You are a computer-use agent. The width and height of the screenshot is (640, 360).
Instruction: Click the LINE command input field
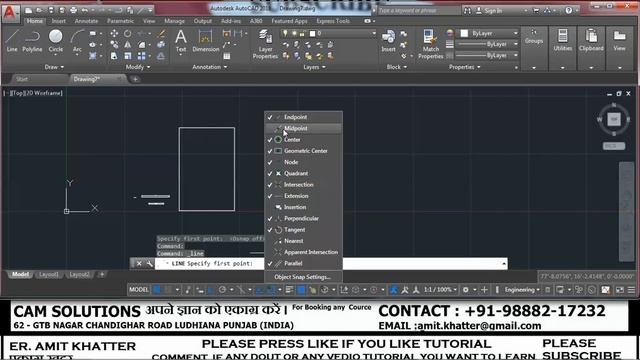click(331, 264)
